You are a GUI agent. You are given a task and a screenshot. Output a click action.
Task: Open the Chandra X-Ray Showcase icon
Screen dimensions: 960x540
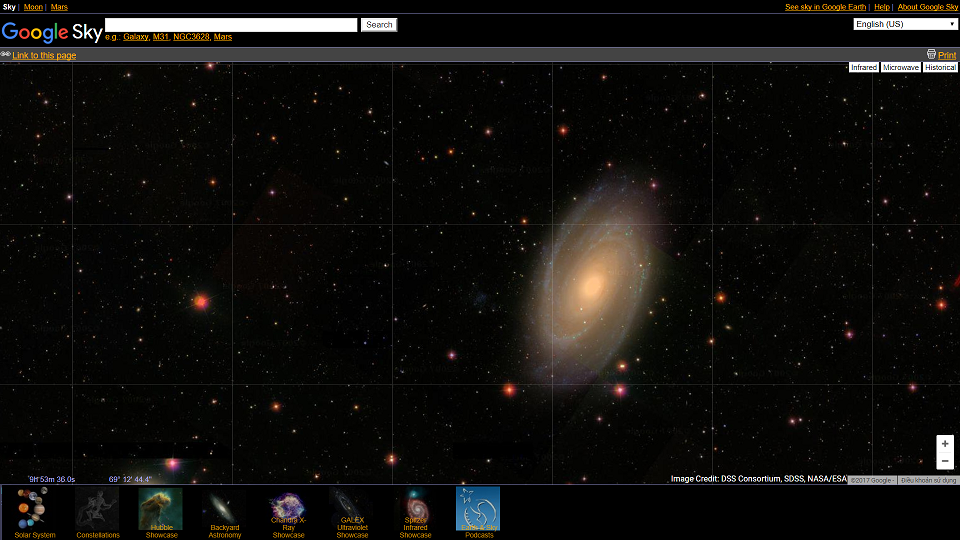[x=288, y=509]
